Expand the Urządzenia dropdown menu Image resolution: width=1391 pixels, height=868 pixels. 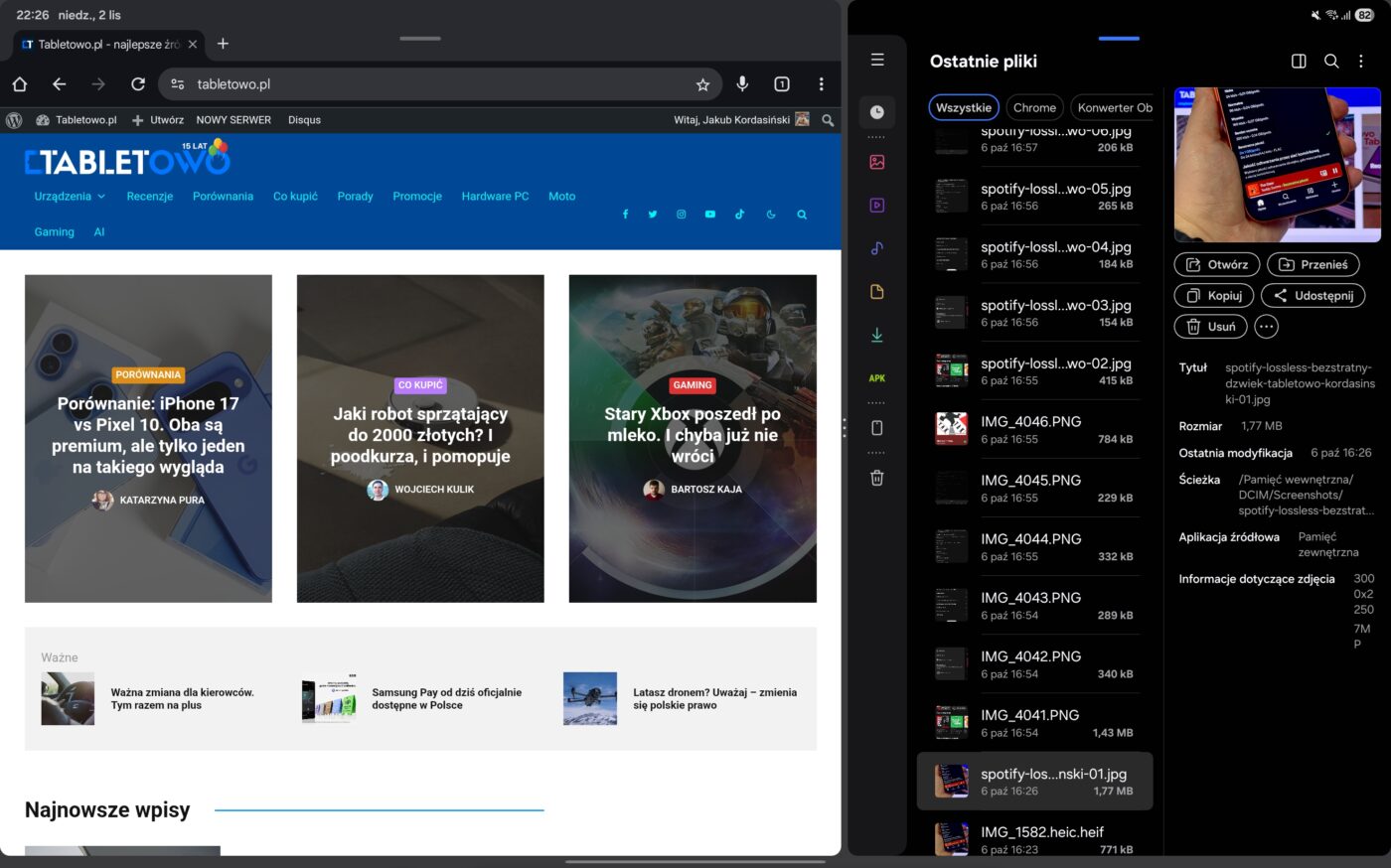pos(70,197)
